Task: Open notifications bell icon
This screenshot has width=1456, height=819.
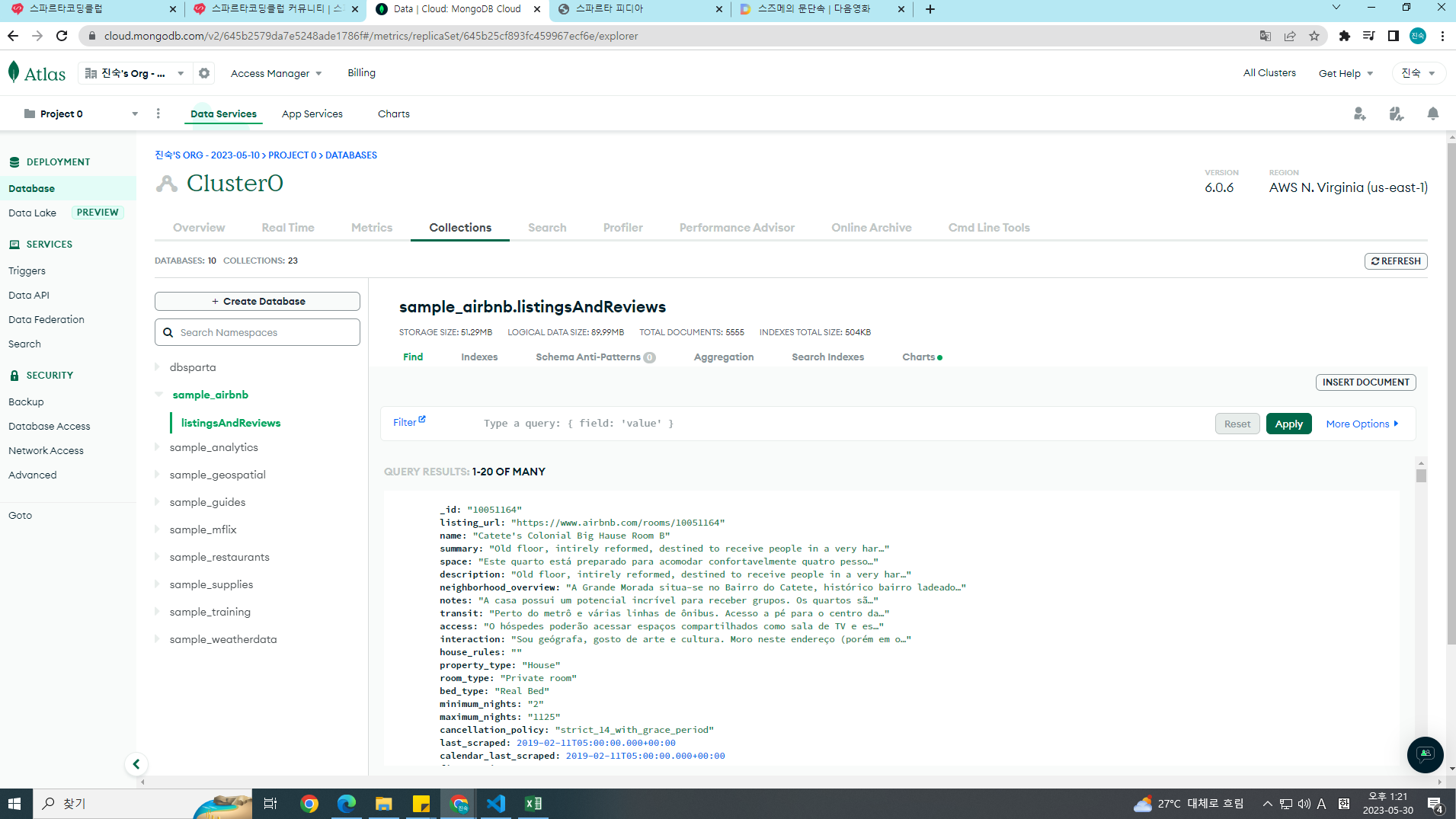Action: point(1432,114)
